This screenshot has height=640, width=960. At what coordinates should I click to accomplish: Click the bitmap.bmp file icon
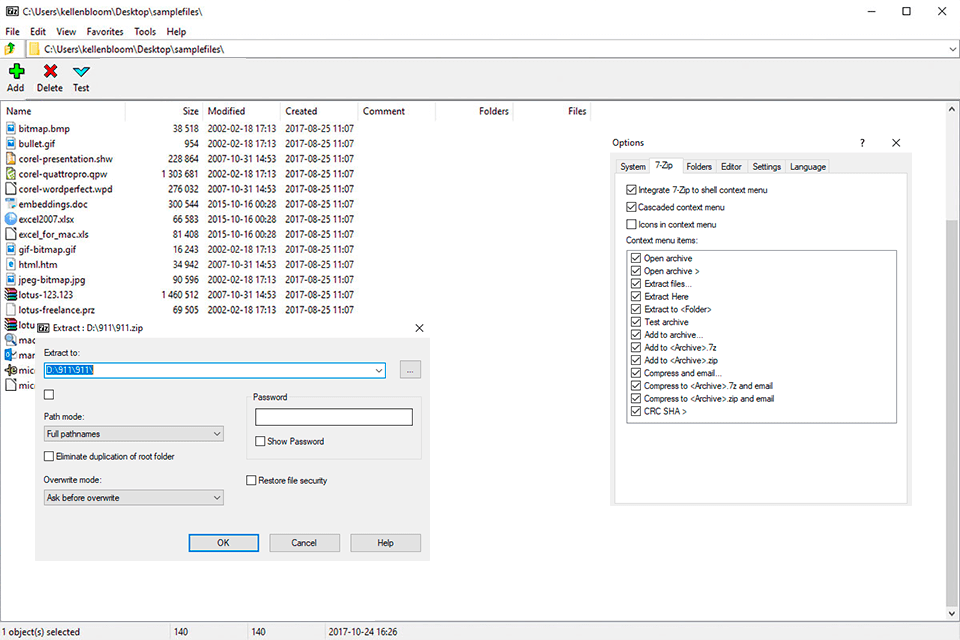[x=12, y=128]
